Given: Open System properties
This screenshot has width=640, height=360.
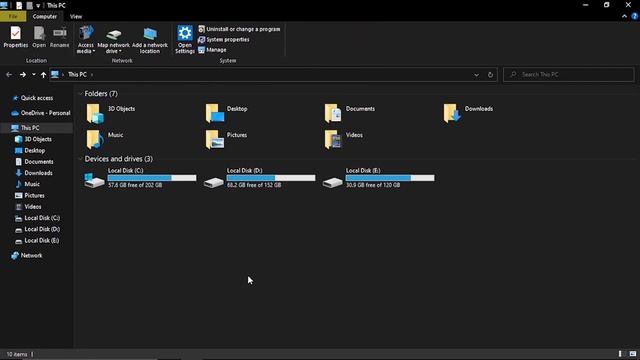Looking at the screenshot, I should tap(224, 40).
